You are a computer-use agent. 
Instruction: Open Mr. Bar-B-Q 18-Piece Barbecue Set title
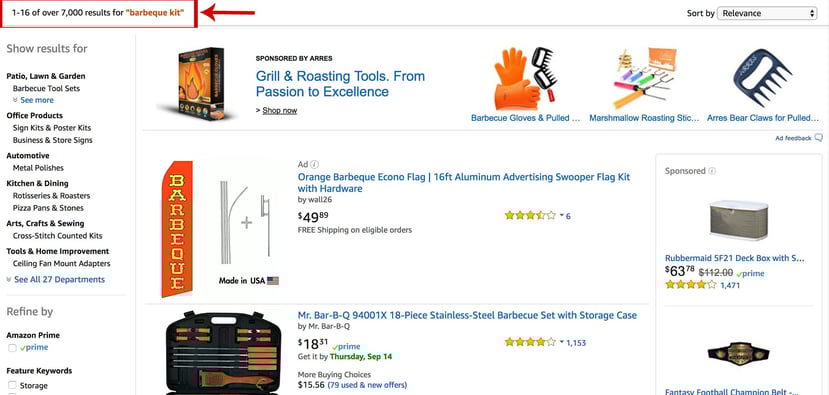[x=467, y=315]
